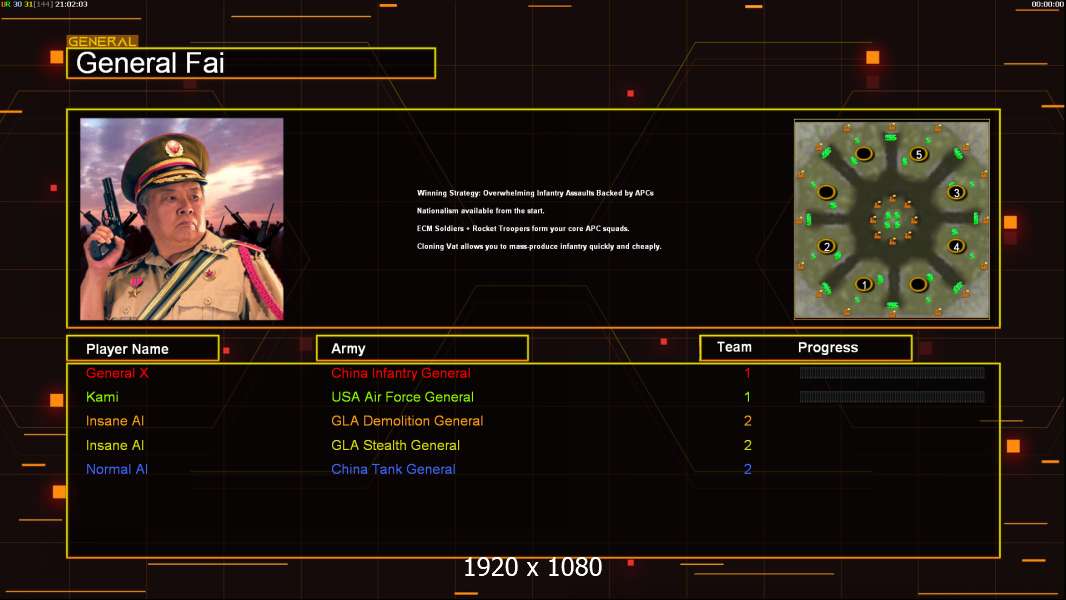The image size is (1066, 600).
Task: Click the frame counter and clock readout
Action: 44,4
